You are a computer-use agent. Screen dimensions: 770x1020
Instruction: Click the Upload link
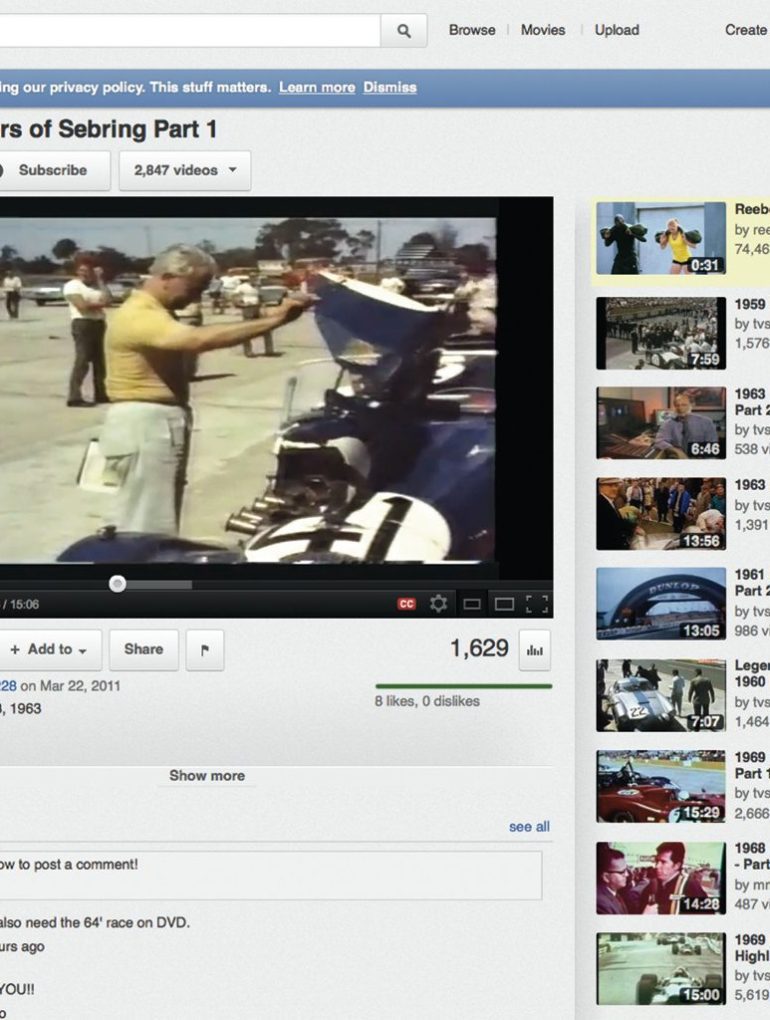pos(617,30)
